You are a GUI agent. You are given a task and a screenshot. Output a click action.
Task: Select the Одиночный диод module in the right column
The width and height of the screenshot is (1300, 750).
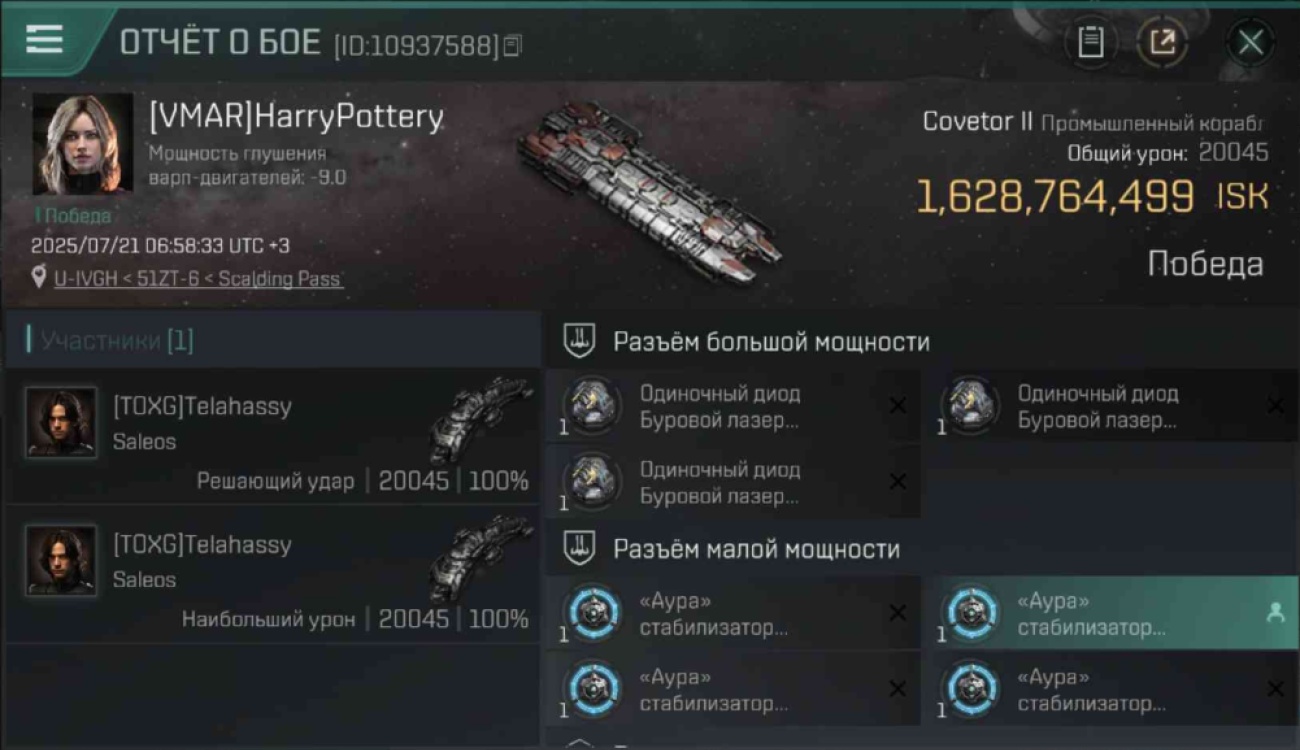1115,407
